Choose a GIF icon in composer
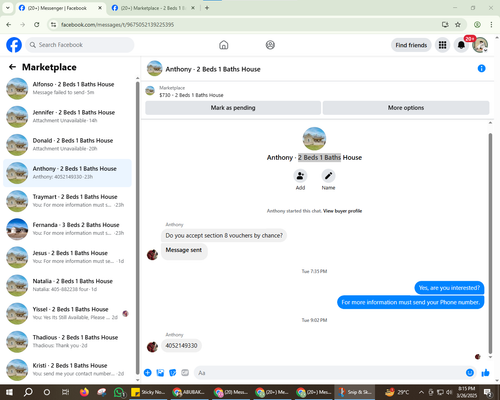This screenshot has height=400, width=500. click(x=185, y=373)
